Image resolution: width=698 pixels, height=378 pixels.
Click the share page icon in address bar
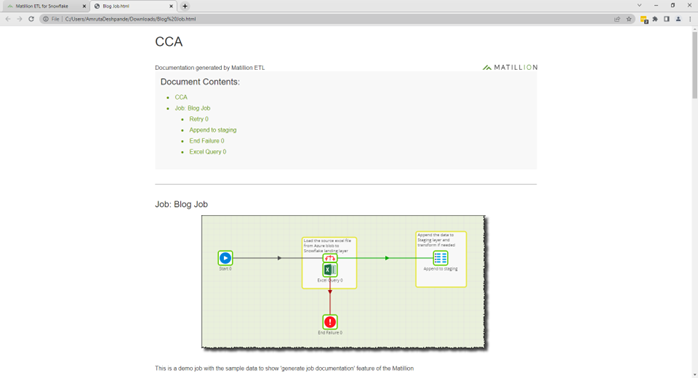pyautogui.click(x=617, y=19)
